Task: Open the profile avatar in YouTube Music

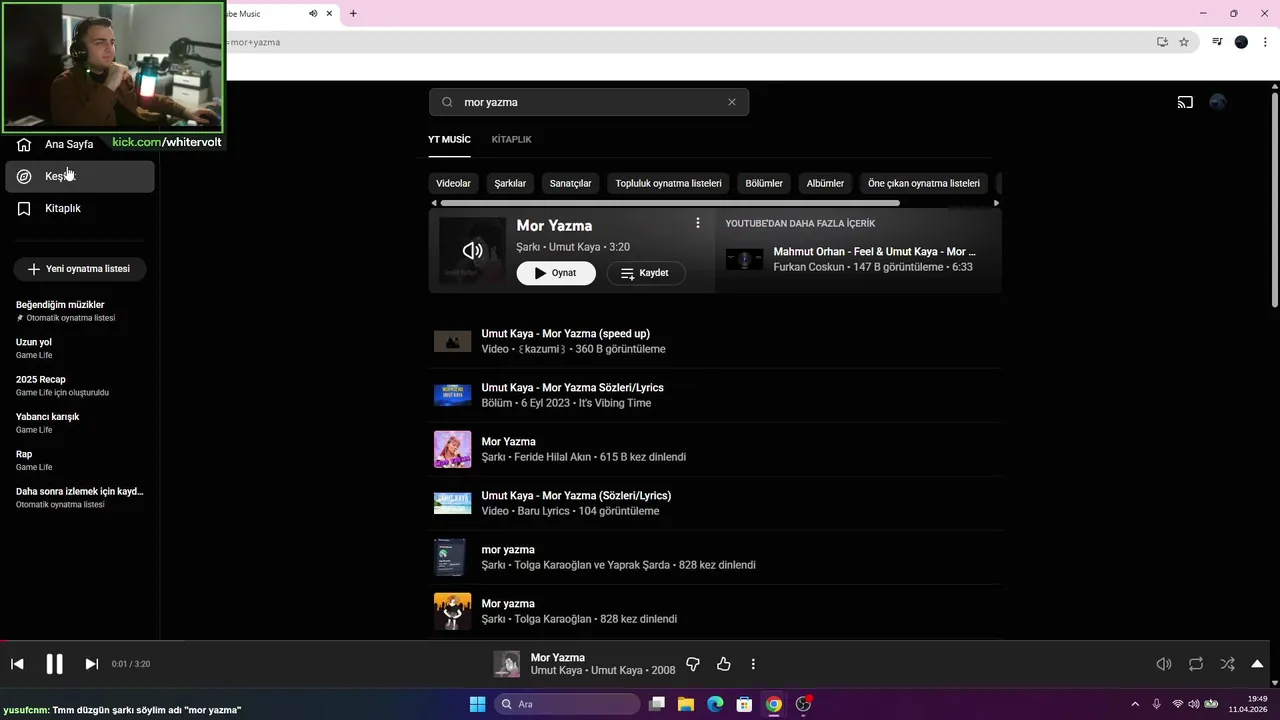Action: coord(1217,102)
